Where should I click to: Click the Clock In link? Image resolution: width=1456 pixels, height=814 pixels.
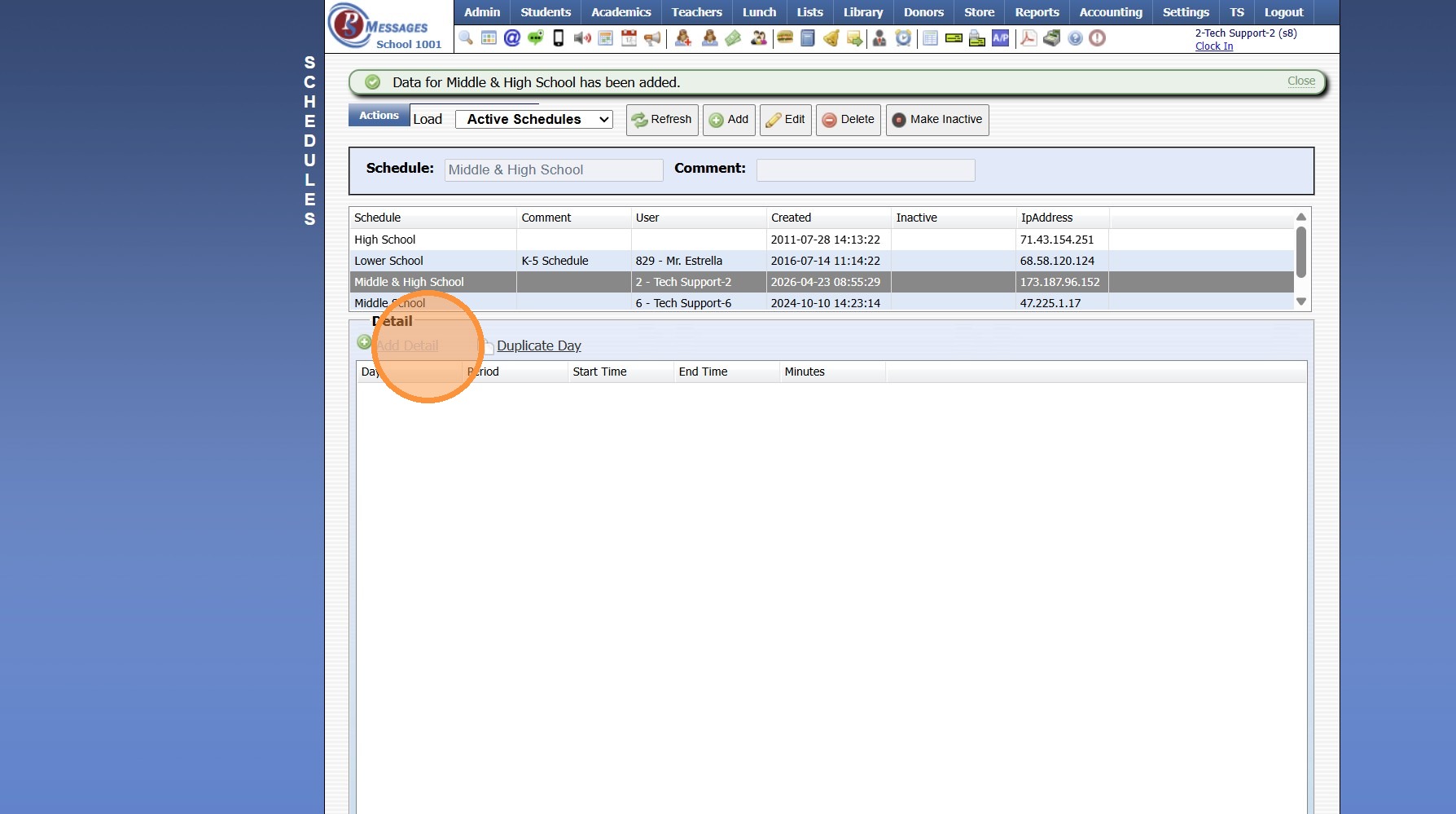tap(1214, 46)
